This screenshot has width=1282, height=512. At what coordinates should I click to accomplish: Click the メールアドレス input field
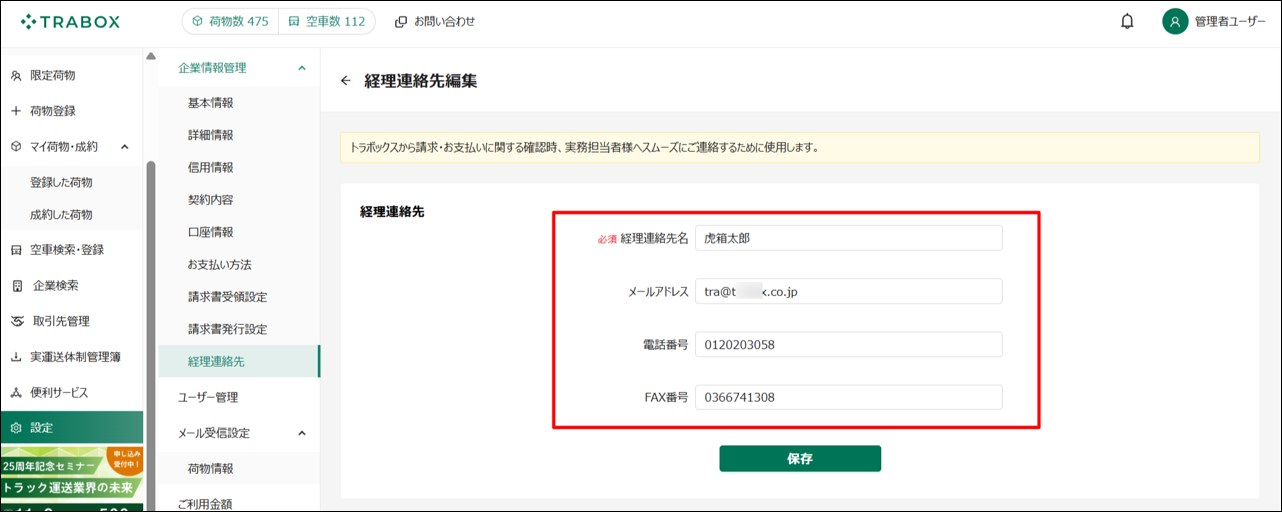848,291
